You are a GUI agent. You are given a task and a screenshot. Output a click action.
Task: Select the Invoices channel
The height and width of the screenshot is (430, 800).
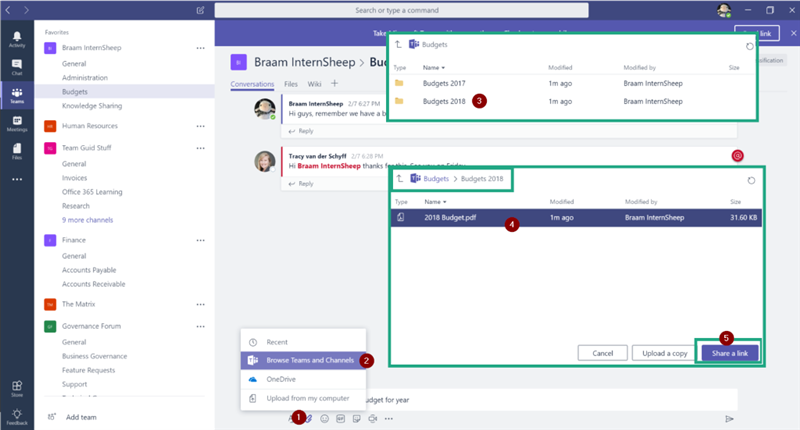tap(74, 178)
